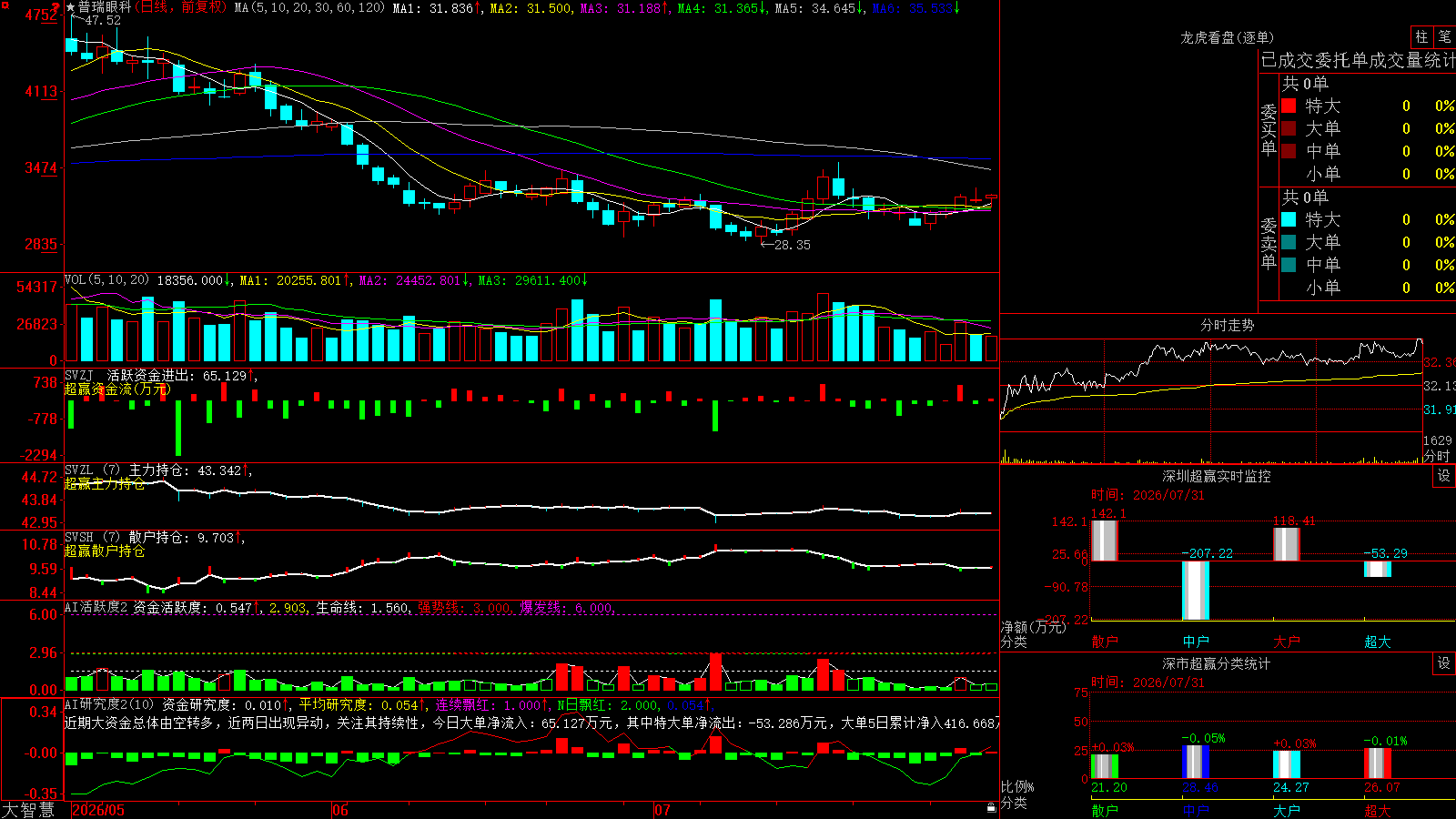The height and width of the screenshot is (819, 1456).
Task: Click the 2026/05 date marker
Action: tap(98, 810)
